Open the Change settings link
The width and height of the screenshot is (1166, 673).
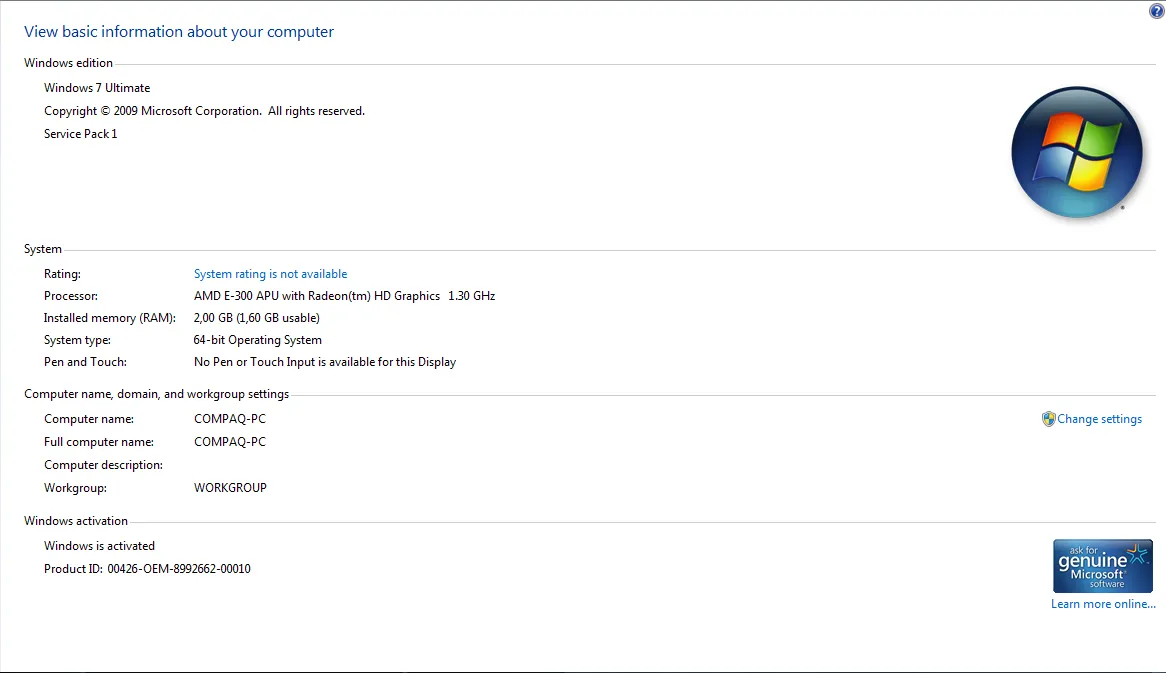click(x=1099, y=419)
